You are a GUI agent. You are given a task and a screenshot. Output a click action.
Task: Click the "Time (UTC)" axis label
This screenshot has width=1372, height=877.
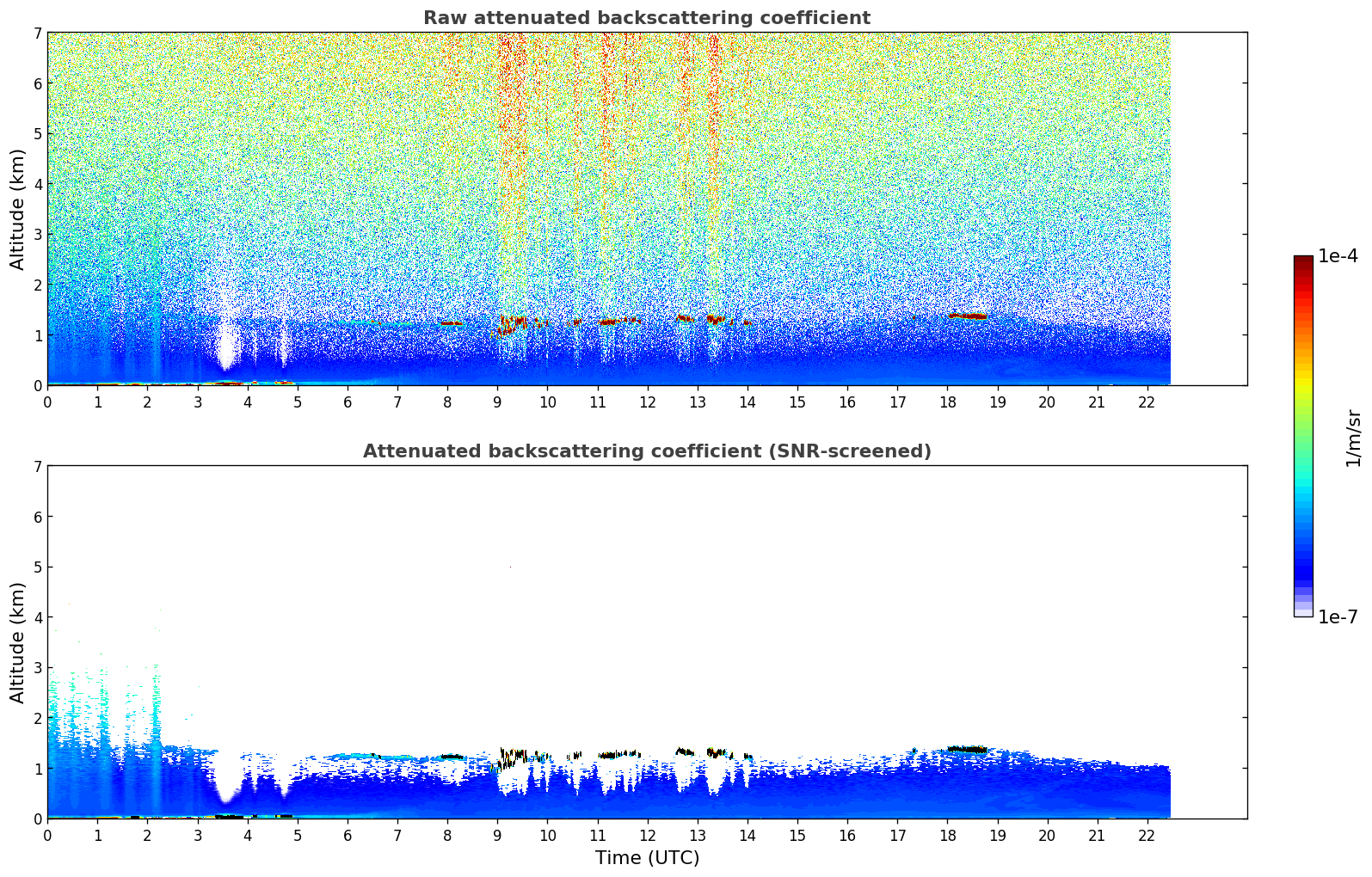[x=647, y=858]
